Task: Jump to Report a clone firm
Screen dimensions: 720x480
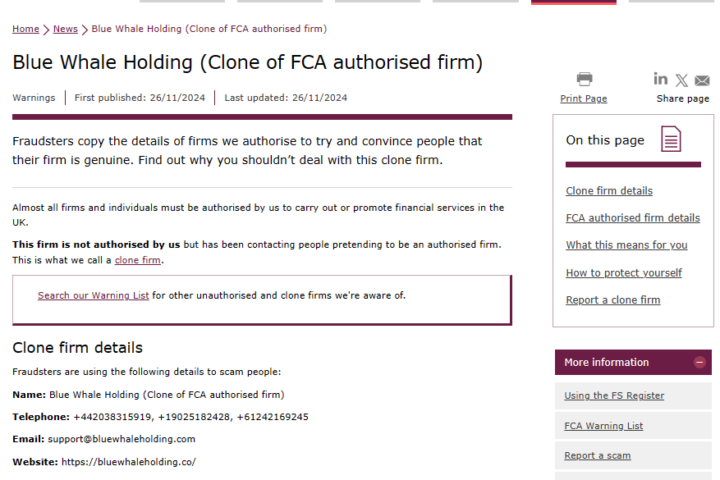Action: click(x=613, y=300)
